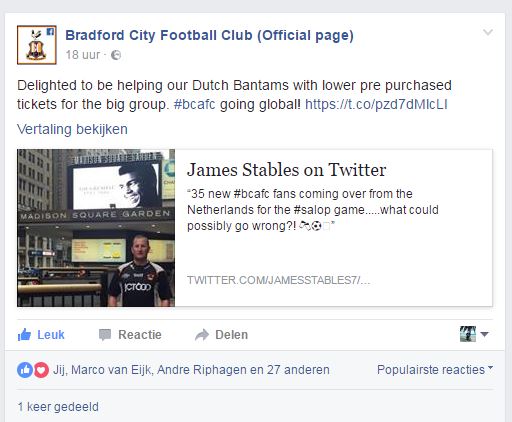Viewport: 512px width, 422px height.
Task: Open the profile picture selector dropdown
Action: (x=474, y=334)
